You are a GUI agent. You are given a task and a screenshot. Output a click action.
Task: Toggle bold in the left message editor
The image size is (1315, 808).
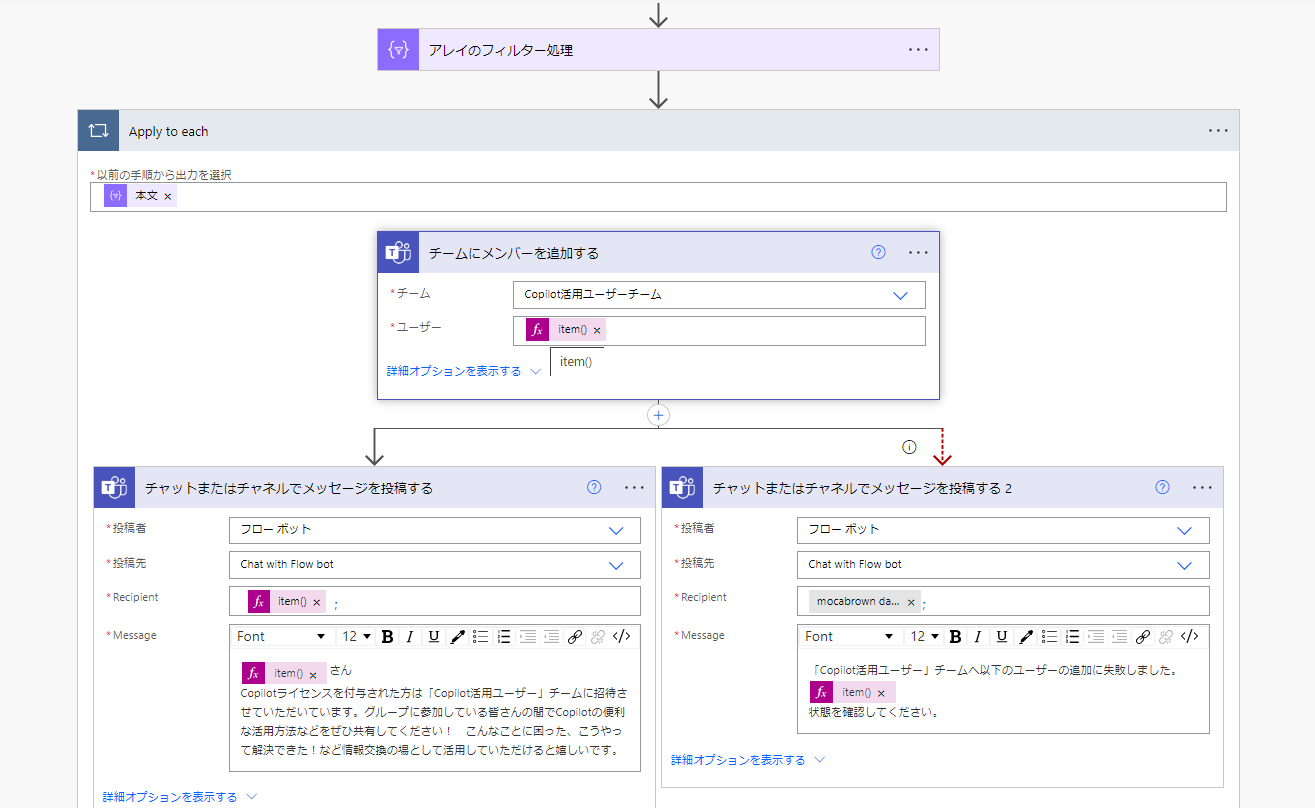point(387,636)
